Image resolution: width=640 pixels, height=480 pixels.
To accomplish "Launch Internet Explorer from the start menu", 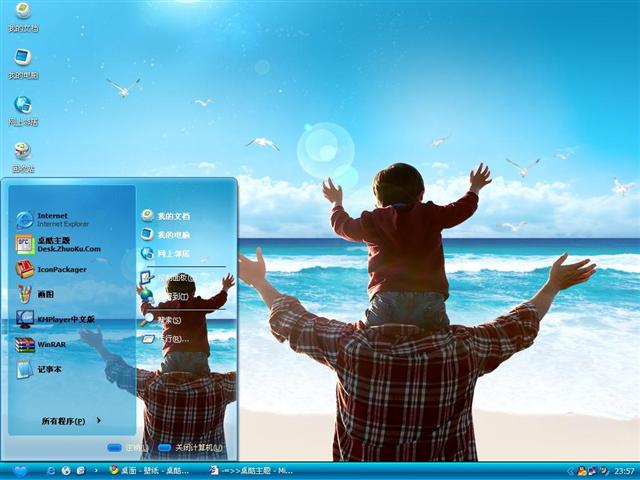I will [53, 220].
